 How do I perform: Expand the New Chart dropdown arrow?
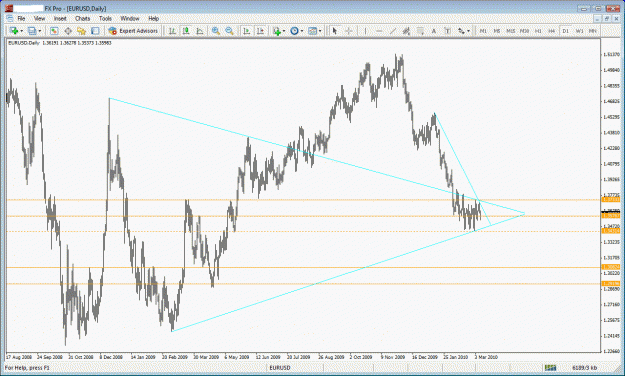point(22,31)
